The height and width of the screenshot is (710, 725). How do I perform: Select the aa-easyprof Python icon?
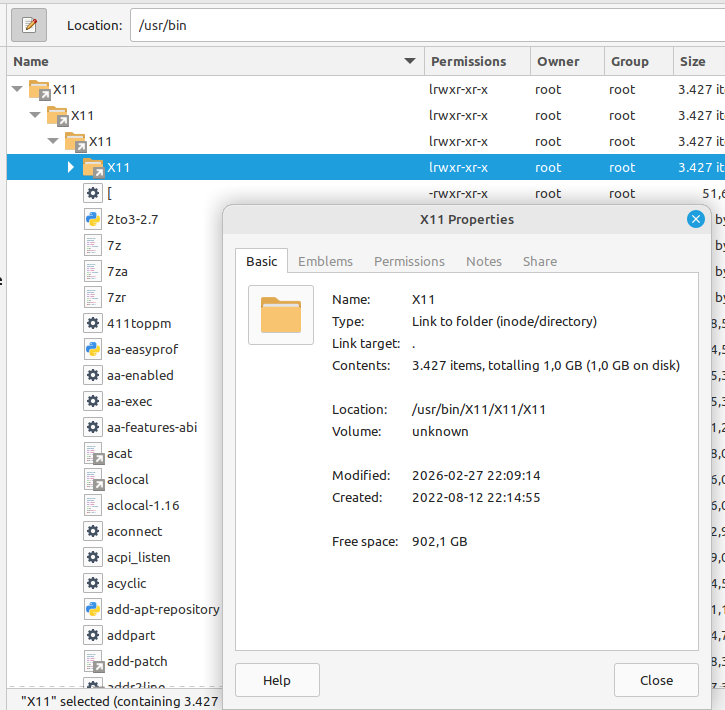pos(93,349)
